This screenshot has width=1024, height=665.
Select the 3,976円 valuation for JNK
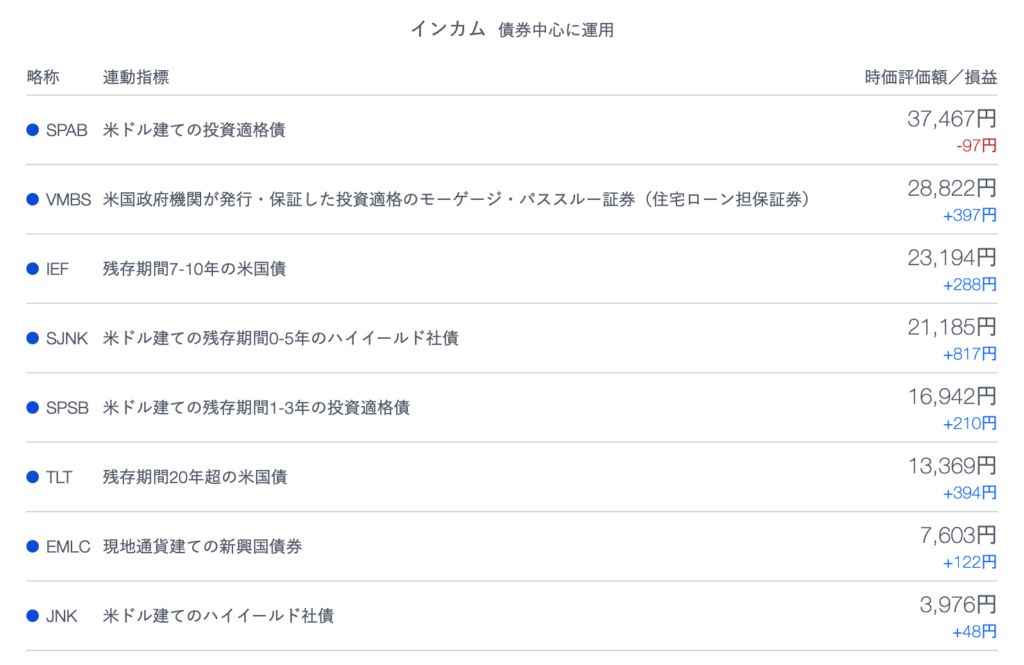click(x=958, y=605)
